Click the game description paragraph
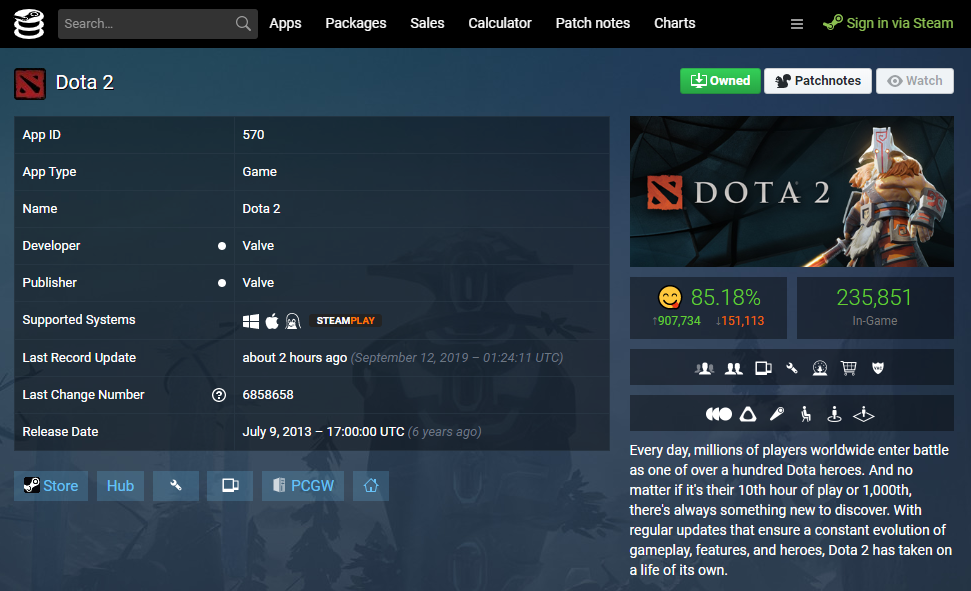The height and width of the screenshot is (591, 971). [x=791, y=510]
